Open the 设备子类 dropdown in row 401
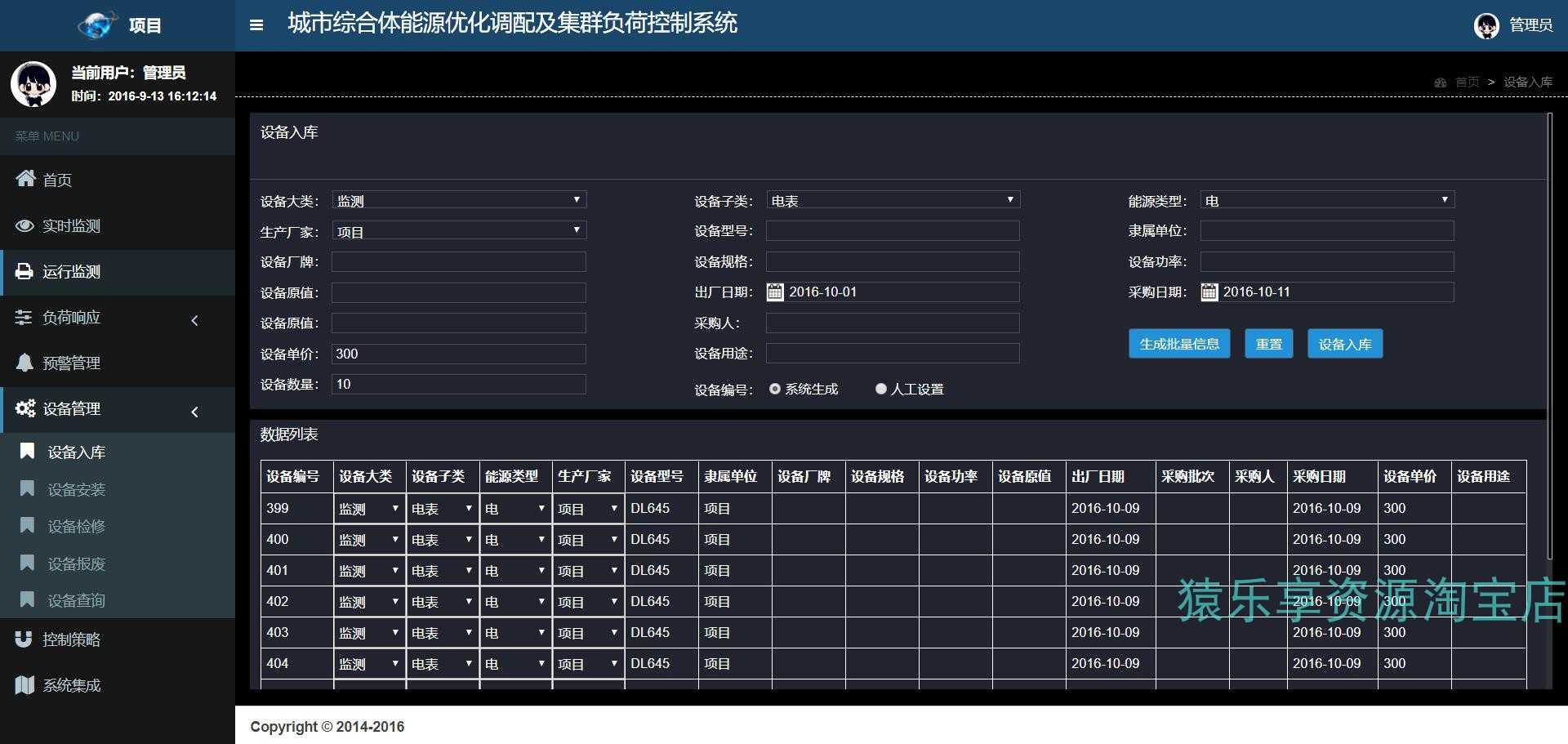 click(x=443, y=570)
